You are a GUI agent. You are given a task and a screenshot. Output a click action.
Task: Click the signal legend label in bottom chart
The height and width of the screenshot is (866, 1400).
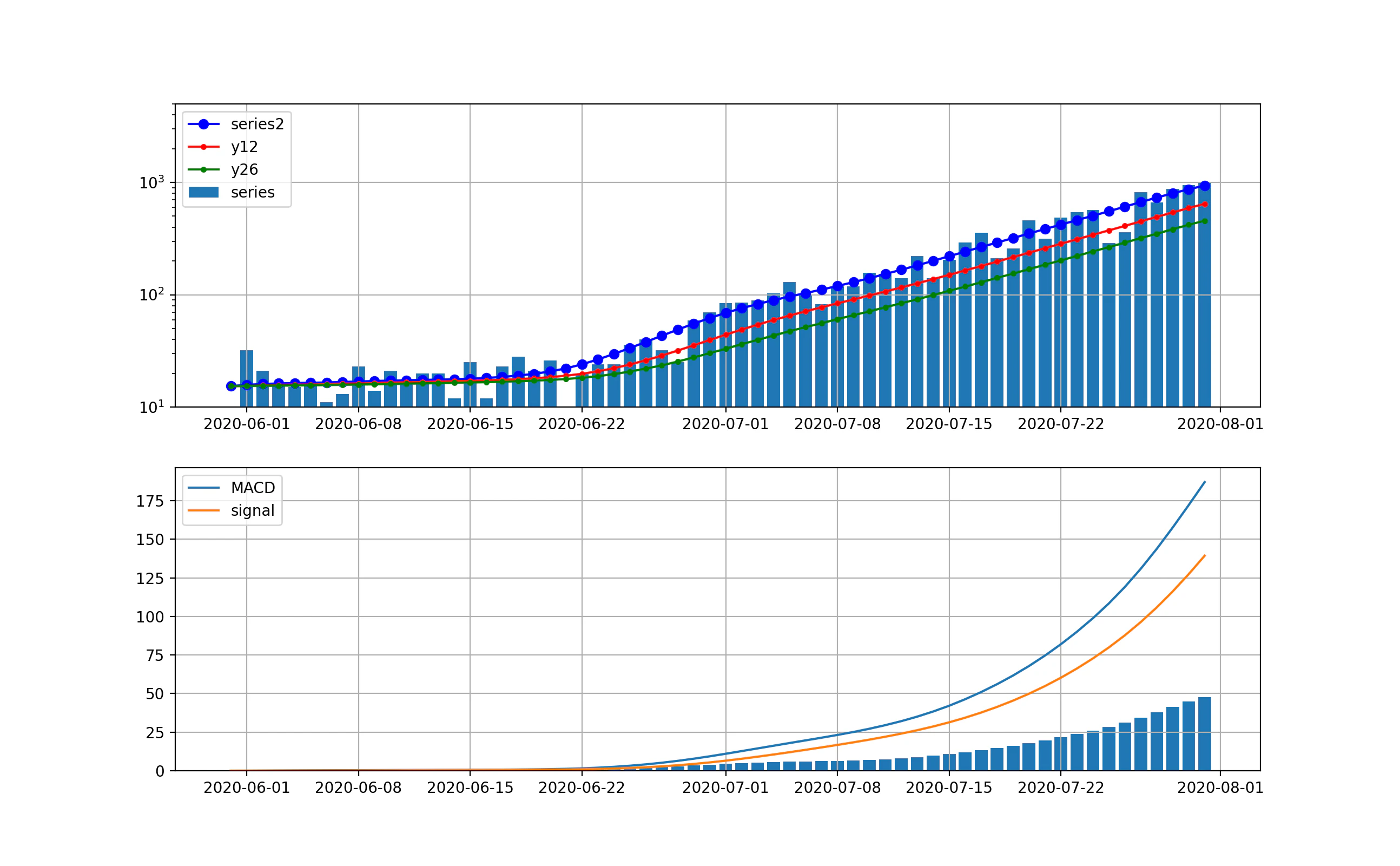coord(253,511)
